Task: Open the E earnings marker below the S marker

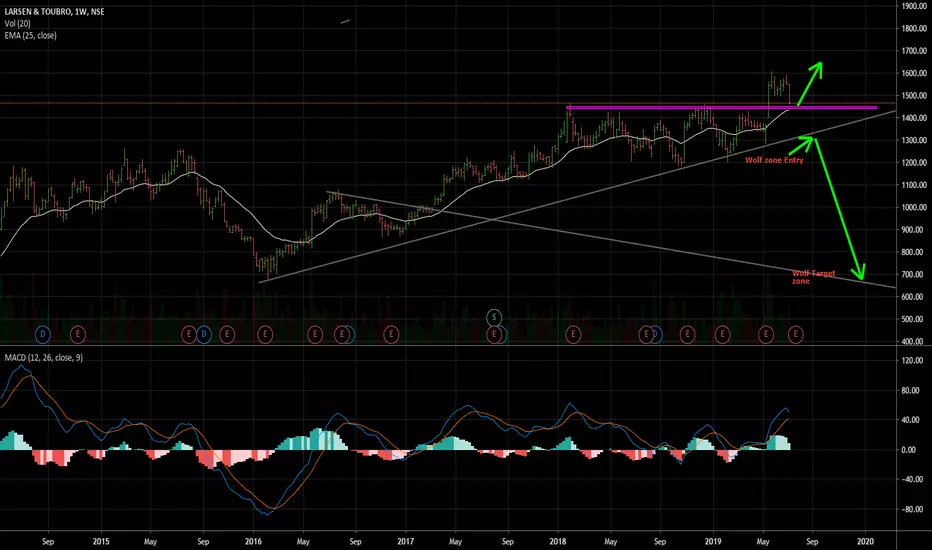Action: pos(494,334)
